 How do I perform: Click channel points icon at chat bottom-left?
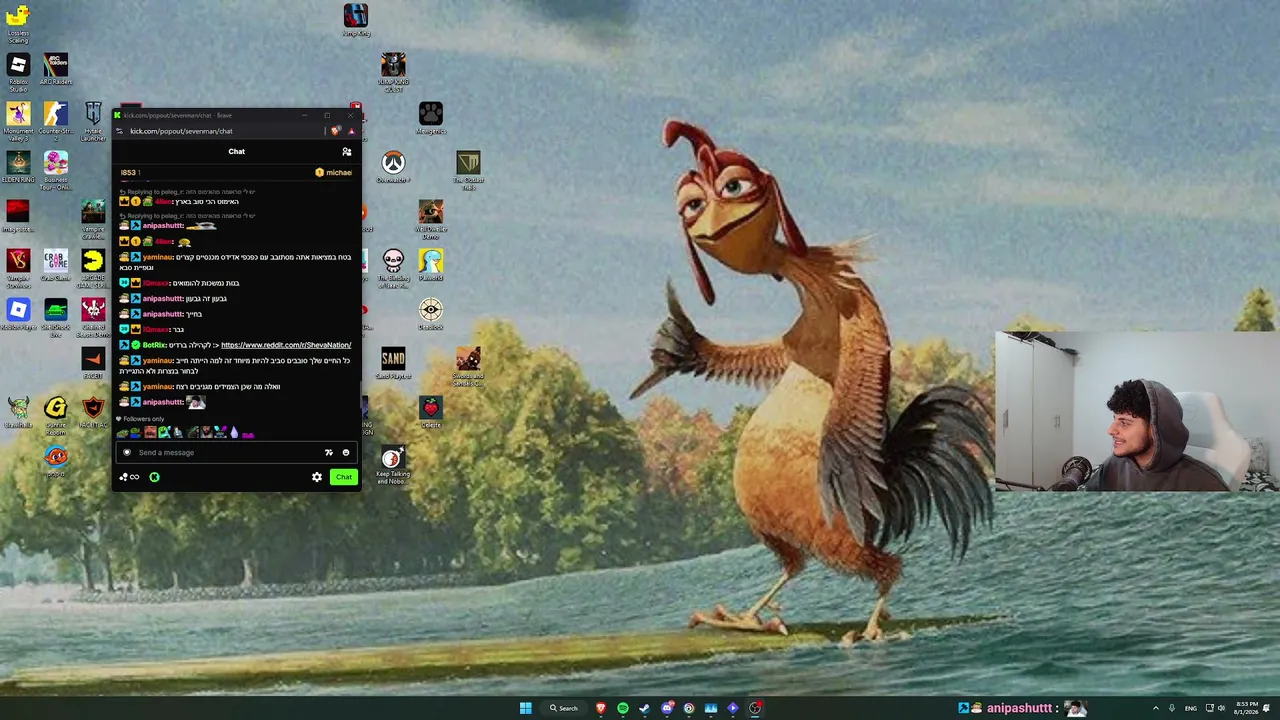[129, 477]
